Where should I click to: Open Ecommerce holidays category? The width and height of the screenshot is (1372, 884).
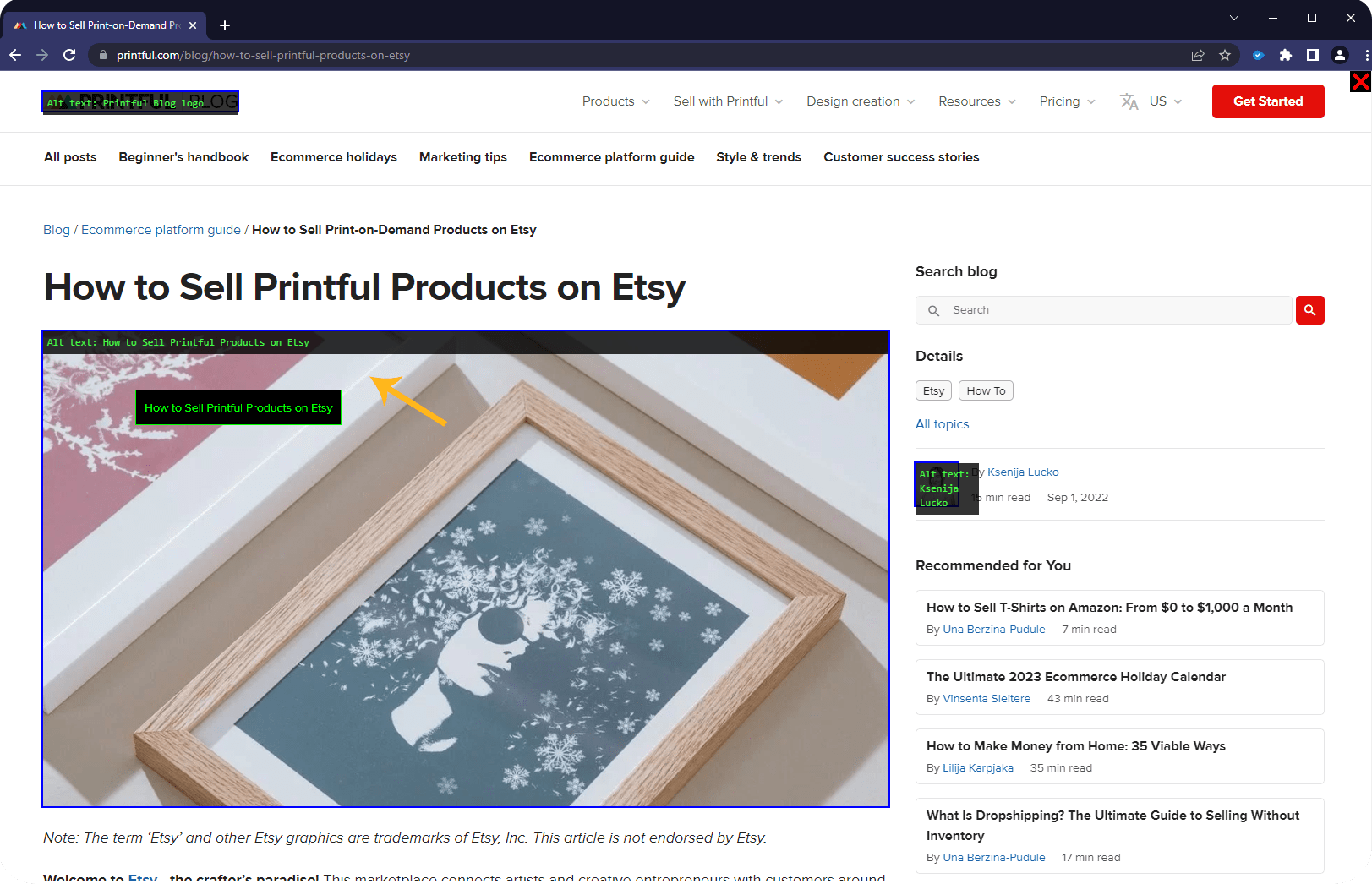click(334, 157)
